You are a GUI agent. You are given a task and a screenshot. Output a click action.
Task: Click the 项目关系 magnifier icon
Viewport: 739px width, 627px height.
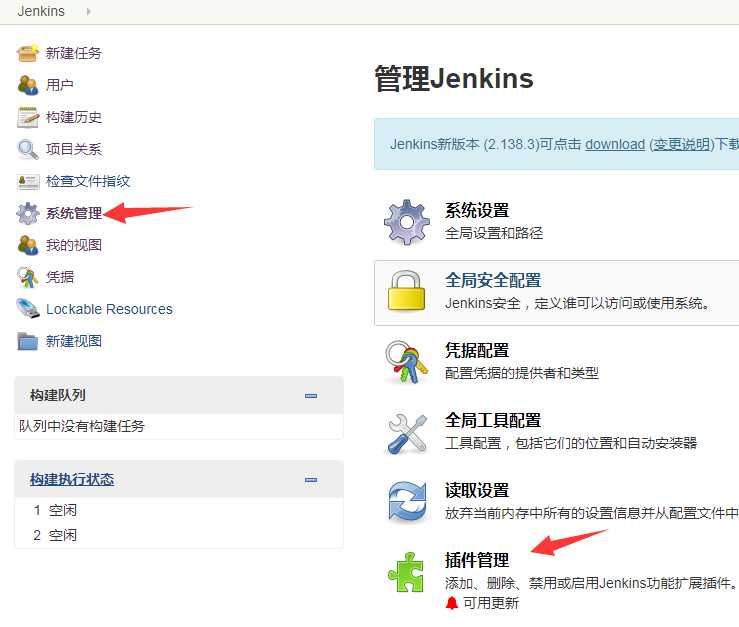point(27,149)
